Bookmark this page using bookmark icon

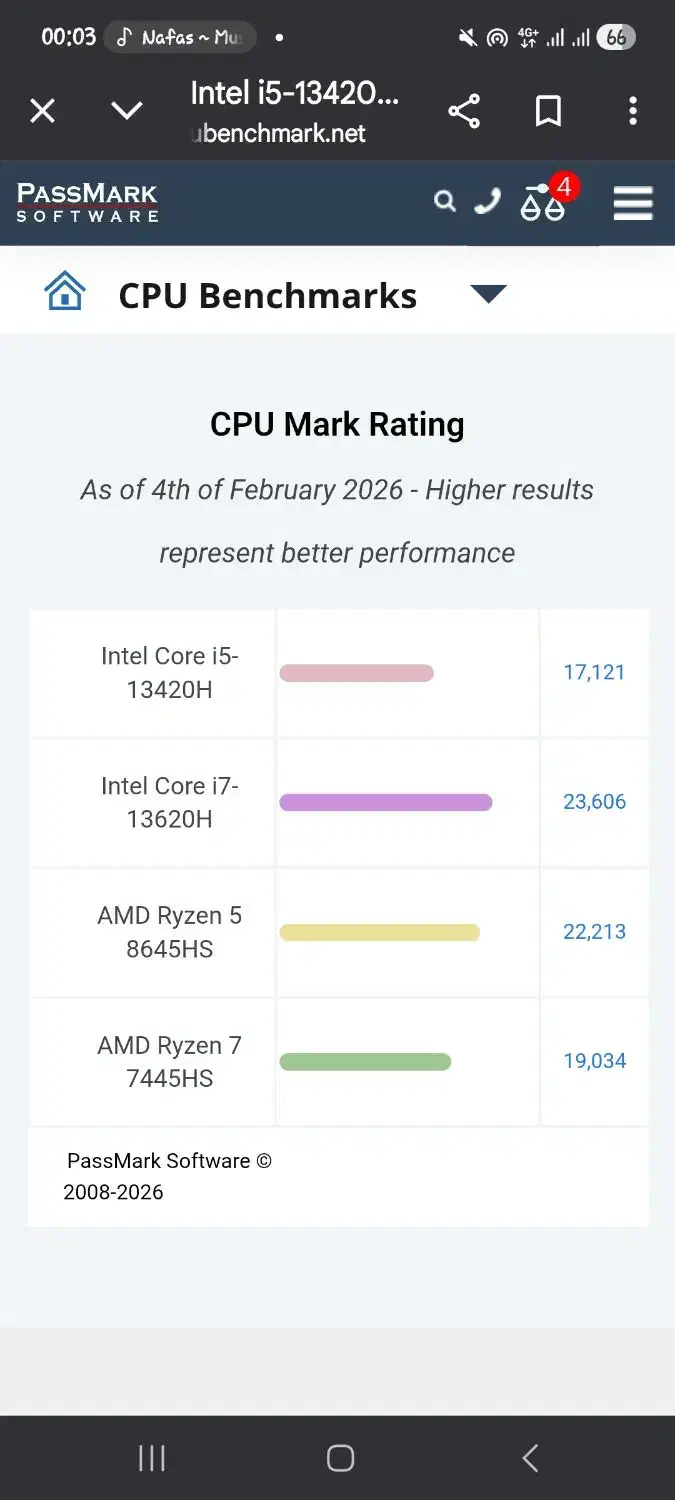(x=548, y=110)
